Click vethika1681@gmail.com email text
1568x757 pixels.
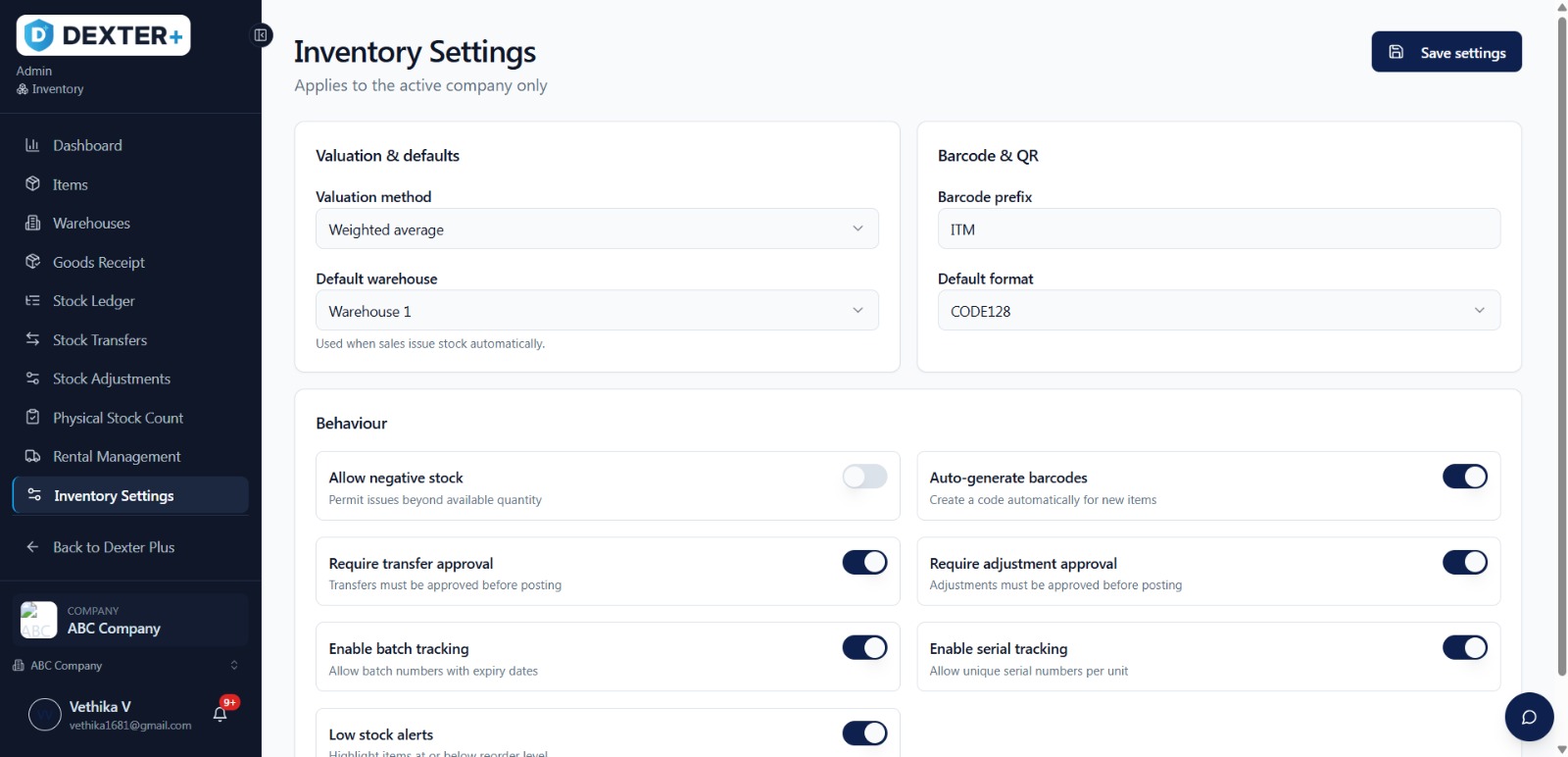pyautogui.click(x=130, y=726)
